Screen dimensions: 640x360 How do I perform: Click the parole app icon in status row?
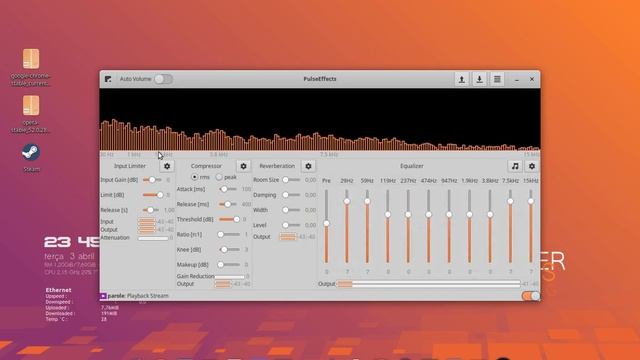coord(103,296)
